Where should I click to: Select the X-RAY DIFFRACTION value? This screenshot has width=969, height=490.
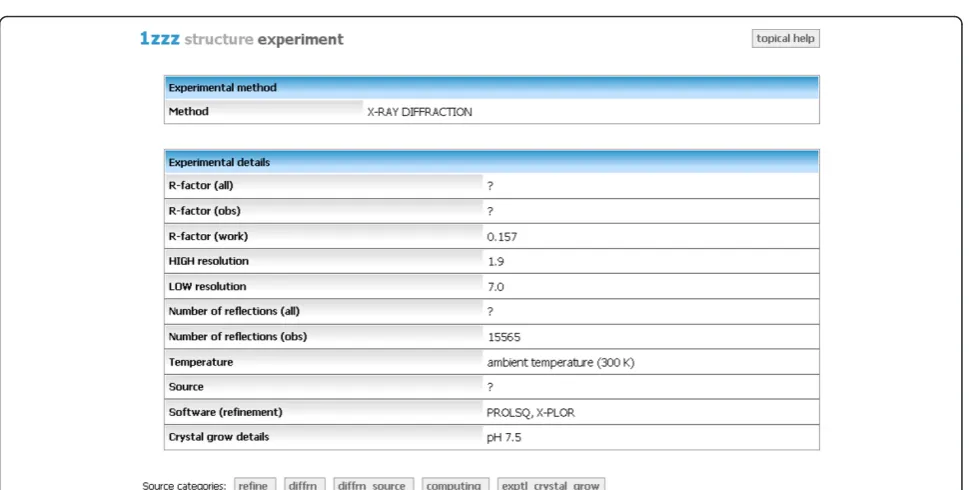click(x=420, y=112)
